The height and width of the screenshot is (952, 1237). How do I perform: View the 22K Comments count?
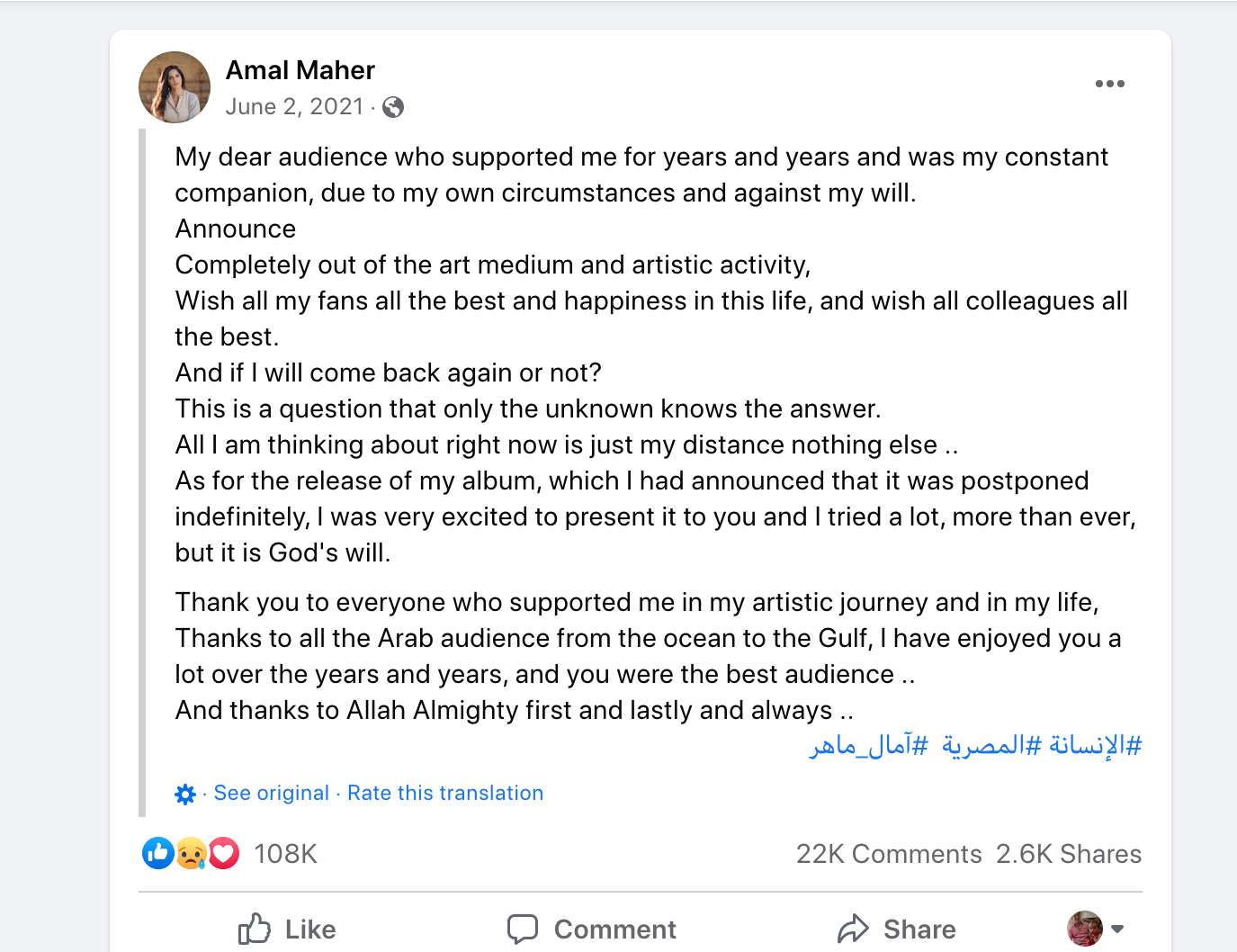pyautogui.click(x=888, y=853)
